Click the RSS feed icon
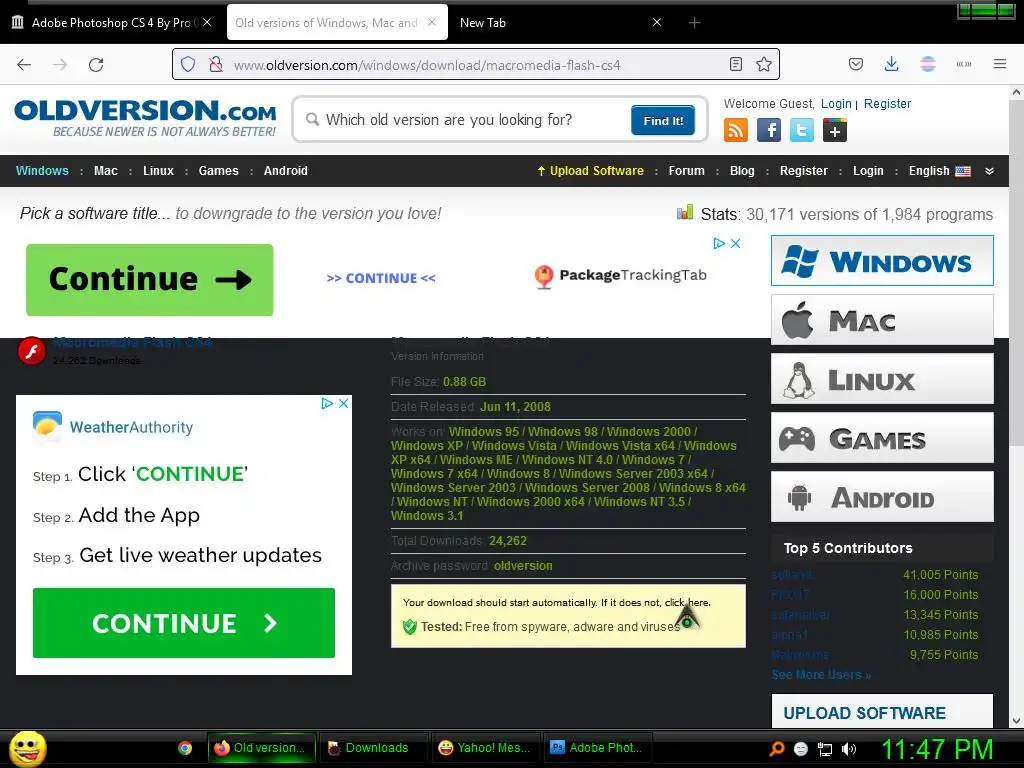1024x768 pixels. [x=735, y=130]
